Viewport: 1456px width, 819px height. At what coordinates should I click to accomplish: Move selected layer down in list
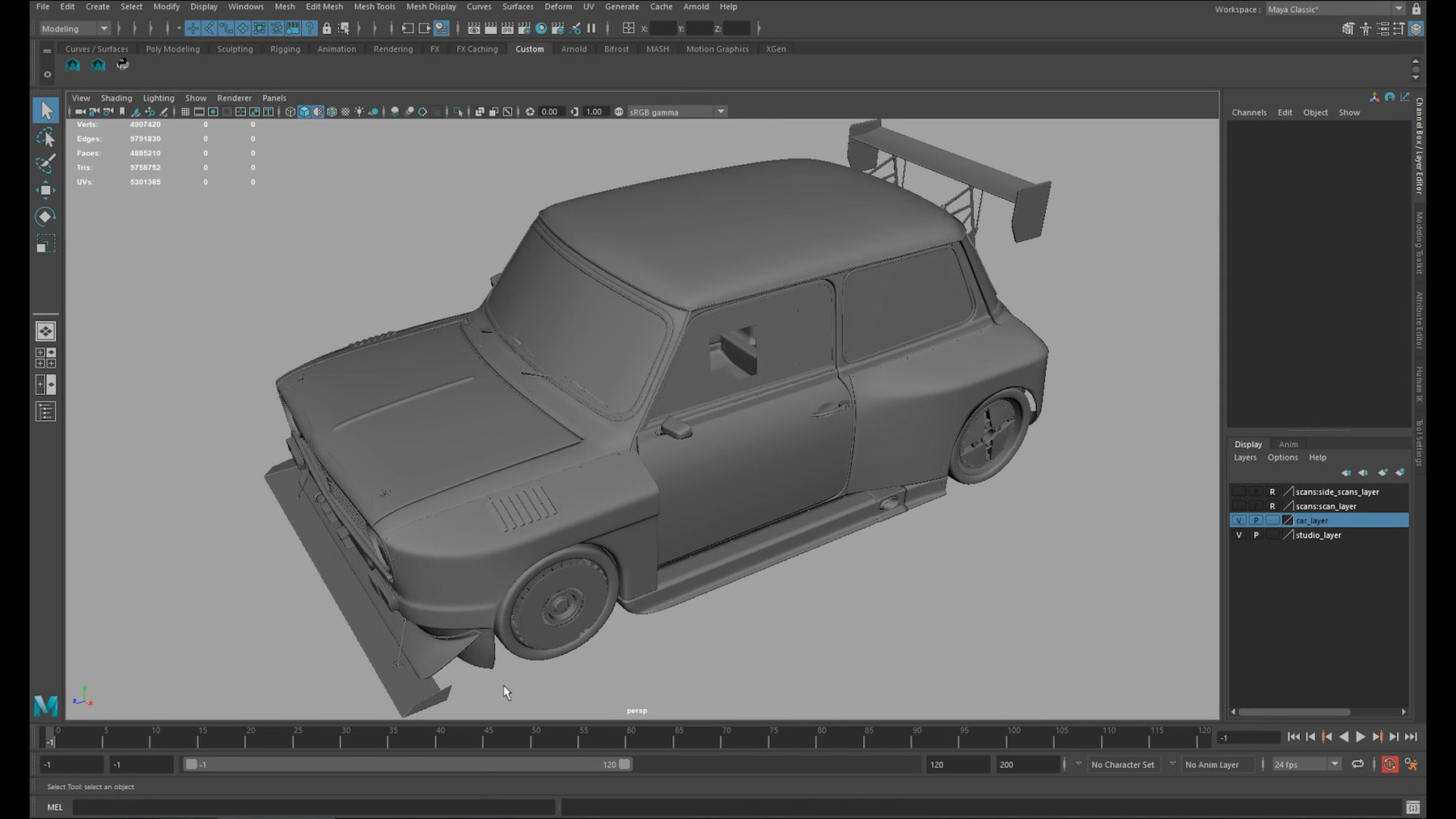point(1364,472)
